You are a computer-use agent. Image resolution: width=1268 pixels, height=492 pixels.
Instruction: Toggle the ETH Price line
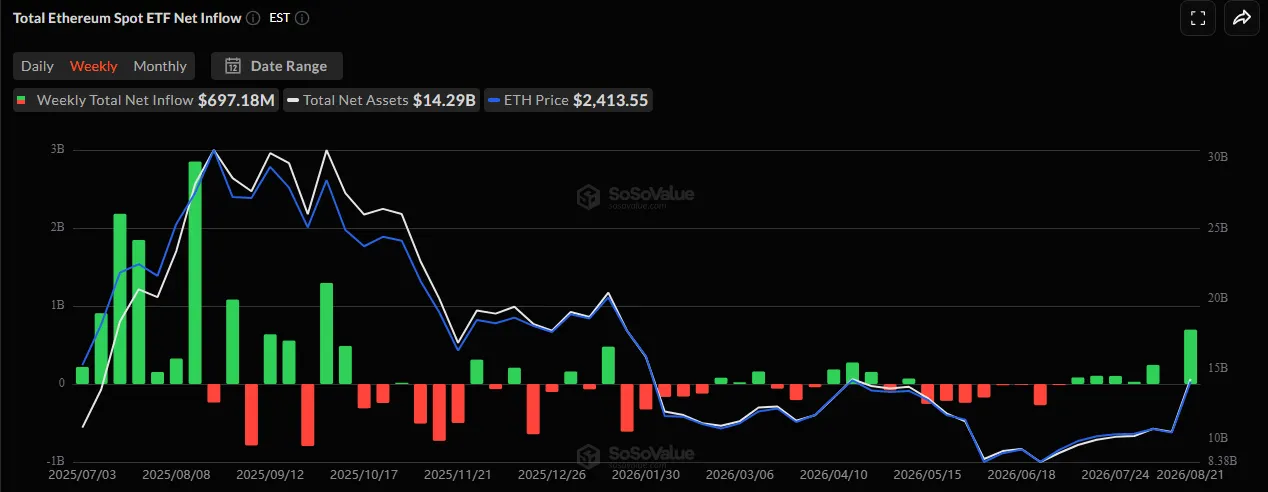coord(568,100)
